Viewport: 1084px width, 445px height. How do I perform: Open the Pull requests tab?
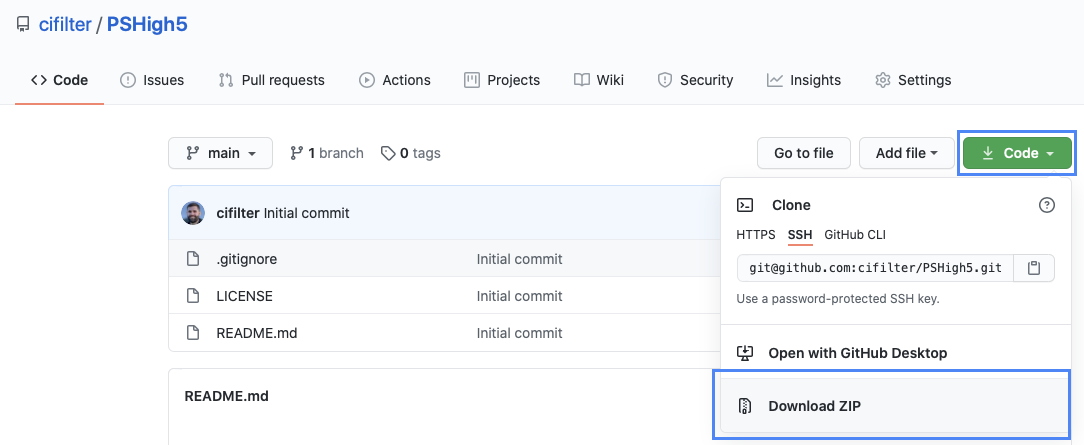(271, 80)
